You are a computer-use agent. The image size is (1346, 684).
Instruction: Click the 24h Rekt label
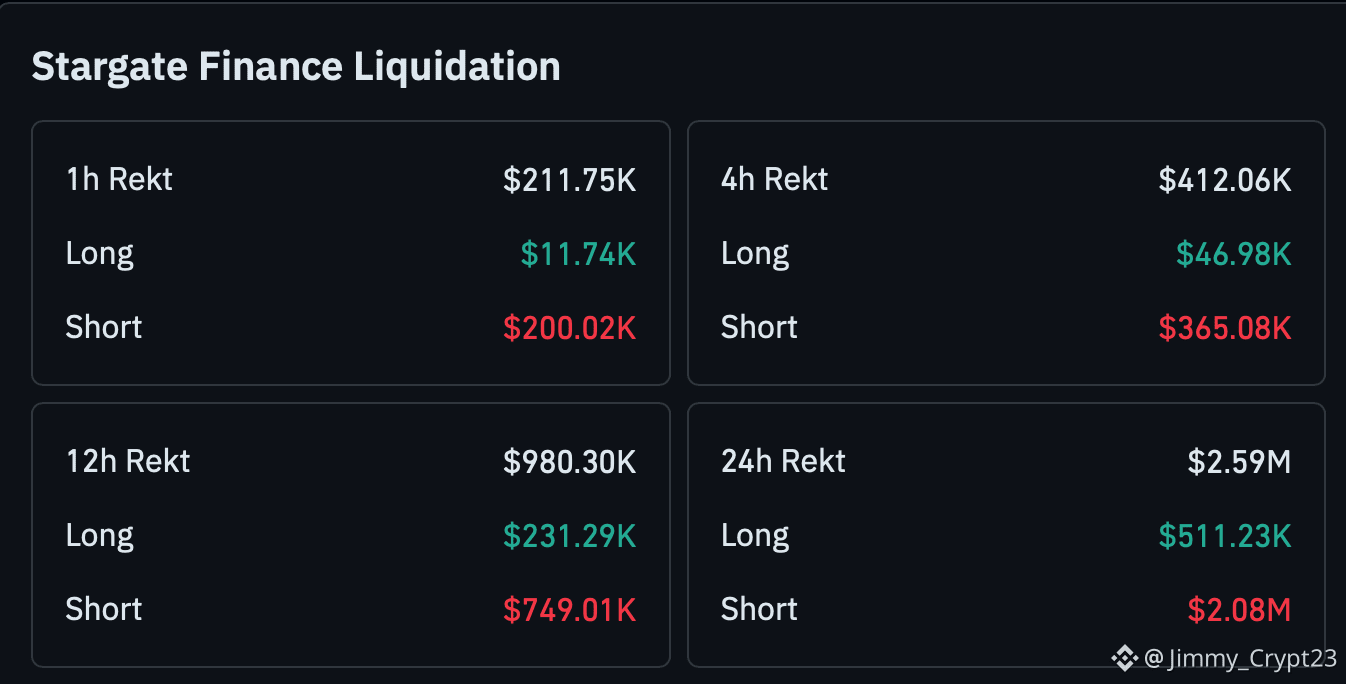[784, 462]
